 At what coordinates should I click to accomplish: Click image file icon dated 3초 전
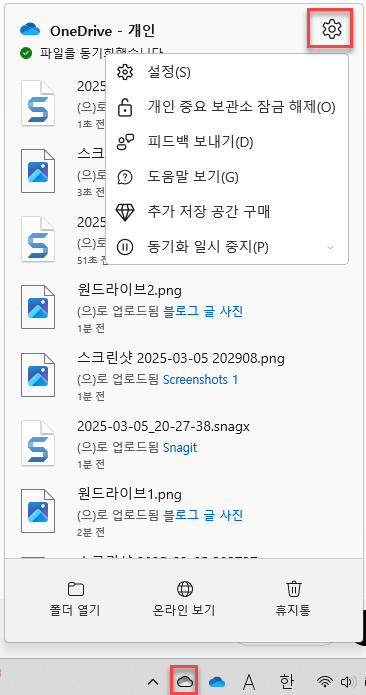tap(38, 171)
